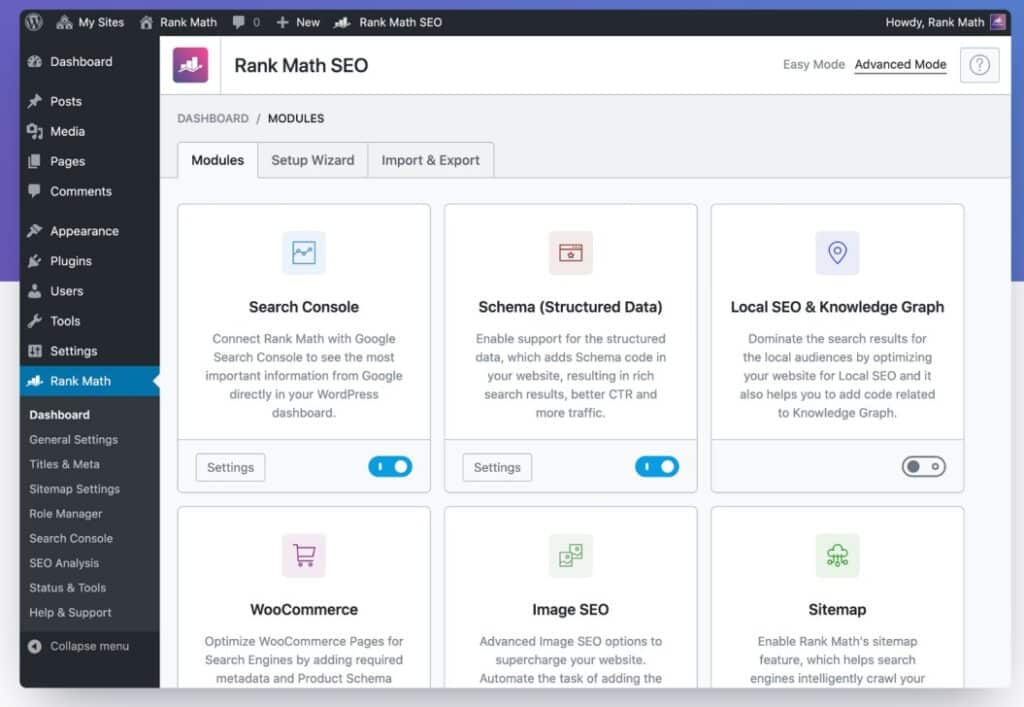Click the Dashboard submenu item under Rank Math

click(59, 415)
